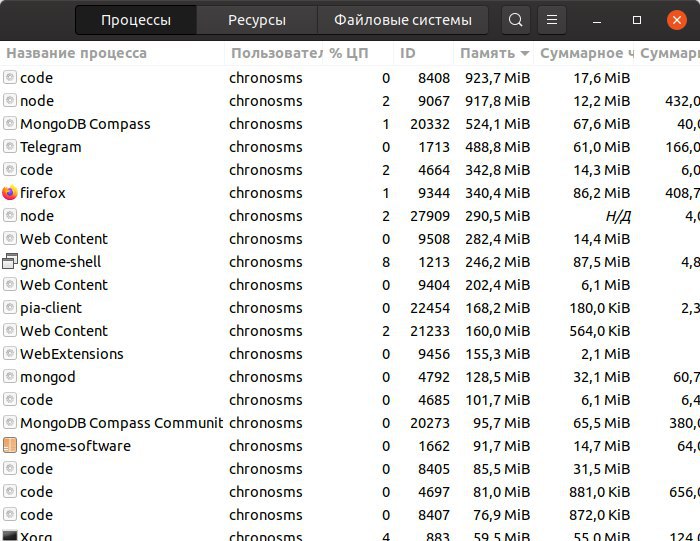
Task: Select the pia-client process name
Action: tap(51, 308)
